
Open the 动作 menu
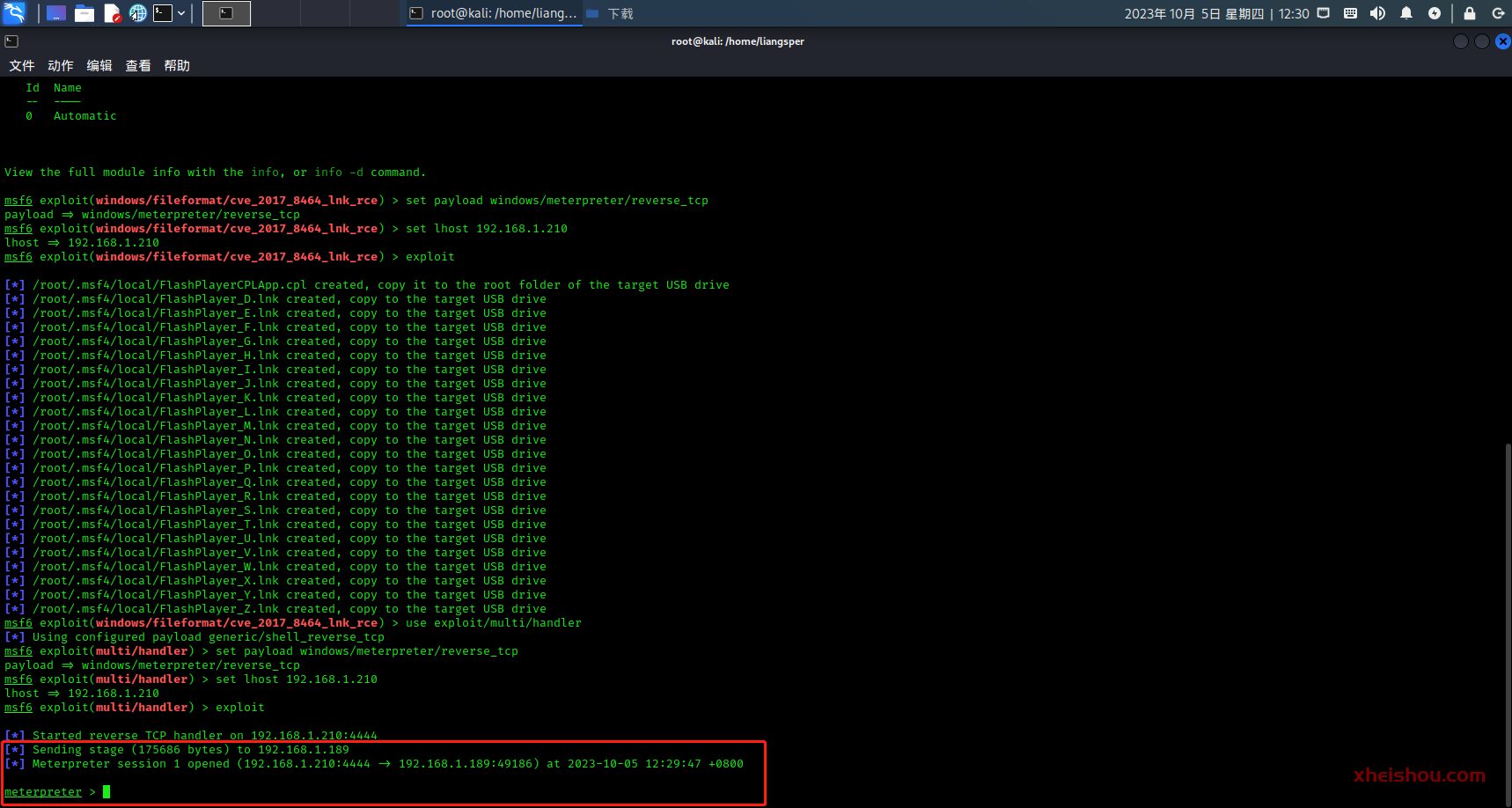[61, 66]
